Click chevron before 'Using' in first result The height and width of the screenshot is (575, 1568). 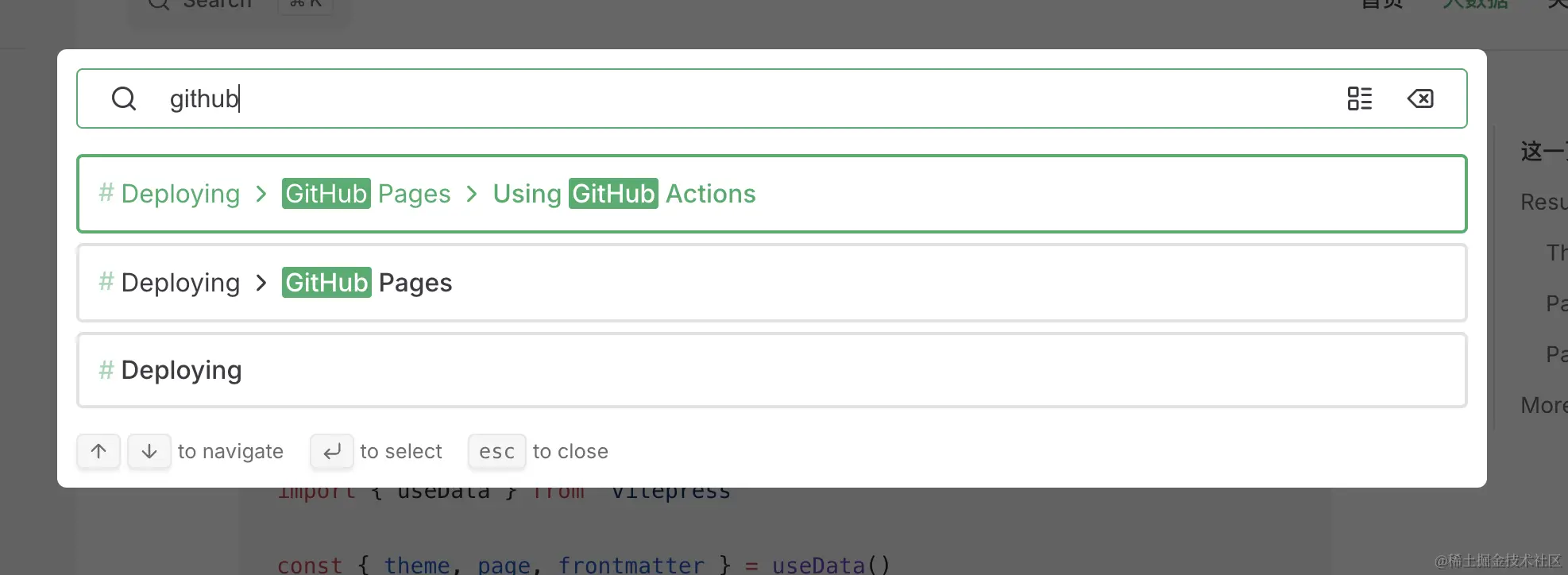[472, 194]
